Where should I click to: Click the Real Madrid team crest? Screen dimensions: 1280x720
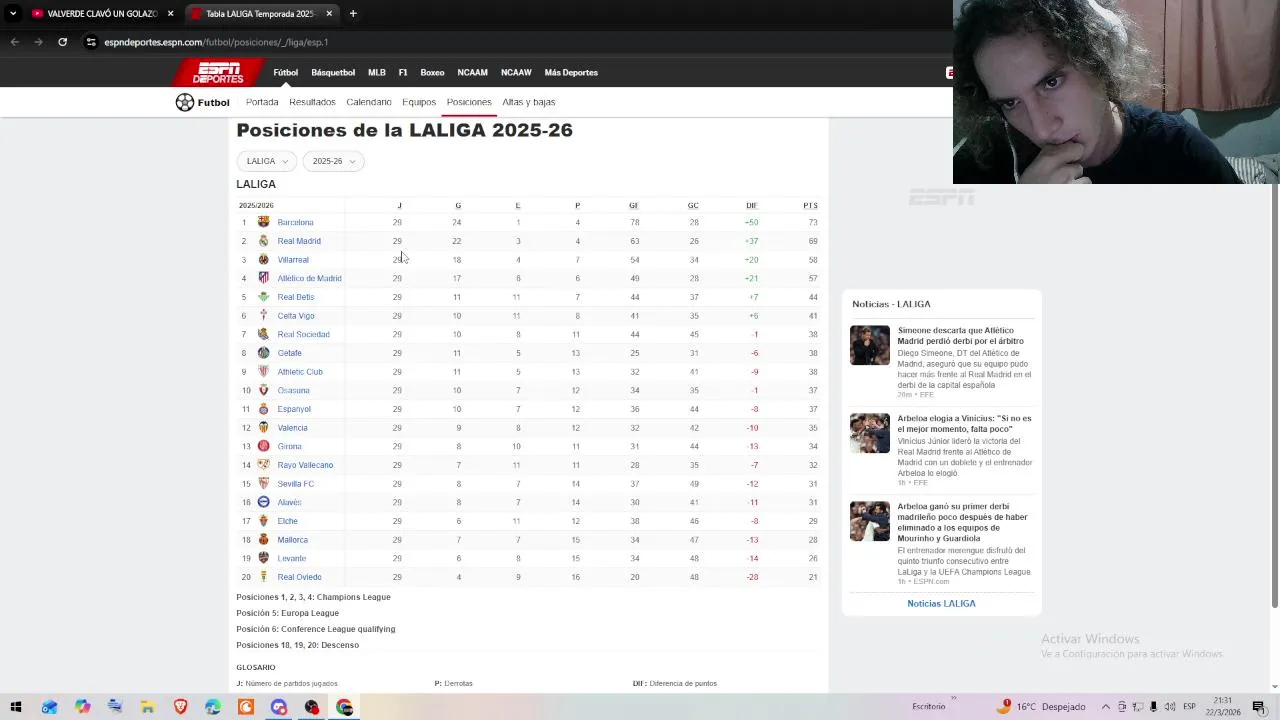coord(264,241)
